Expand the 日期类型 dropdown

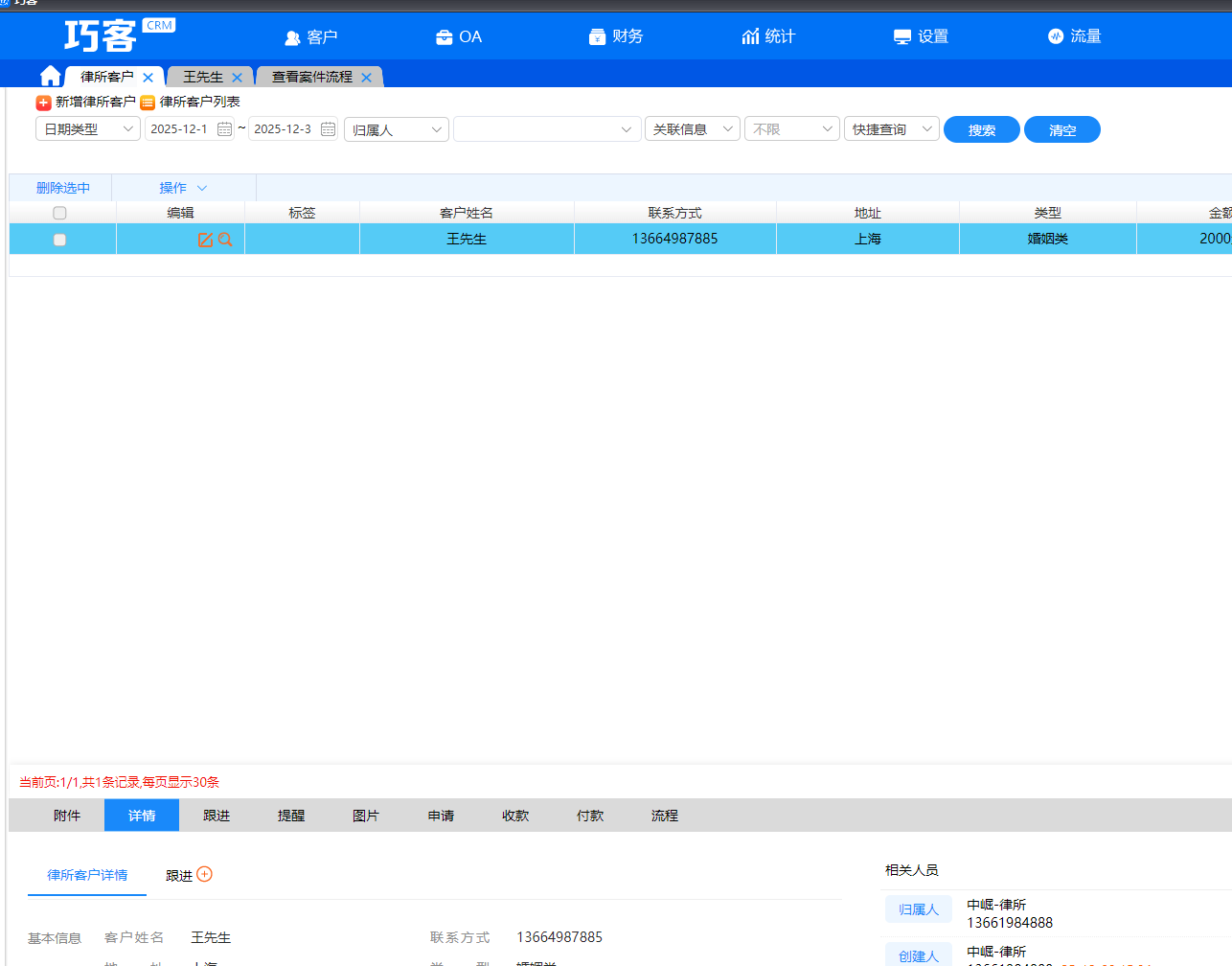(x=88, y=129)
